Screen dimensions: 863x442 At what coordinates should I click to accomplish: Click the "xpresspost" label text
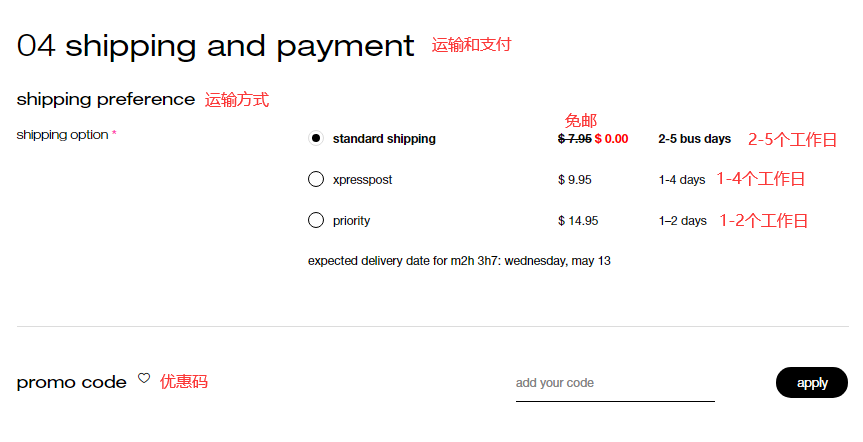click(362, 180)
